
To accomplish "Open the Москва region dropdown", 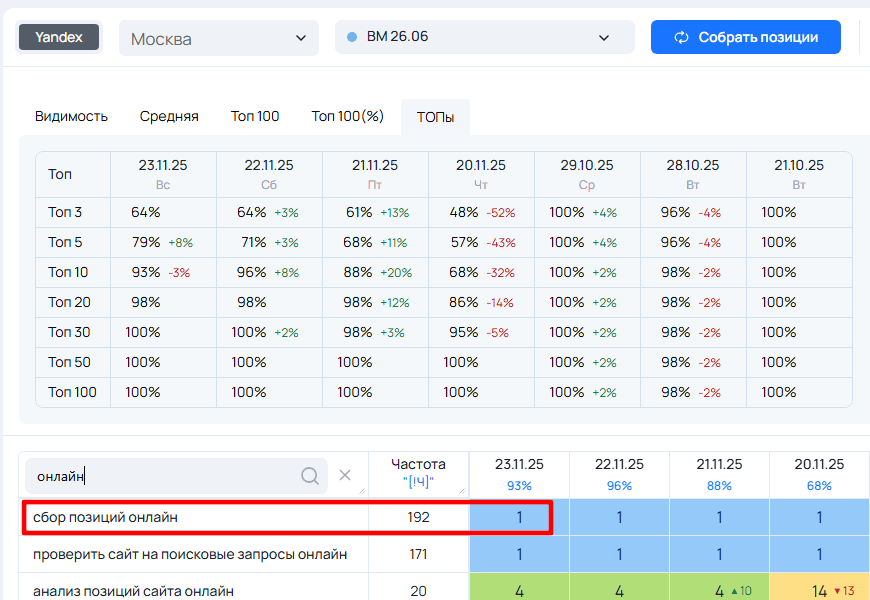I will click(x=218, y=38).
